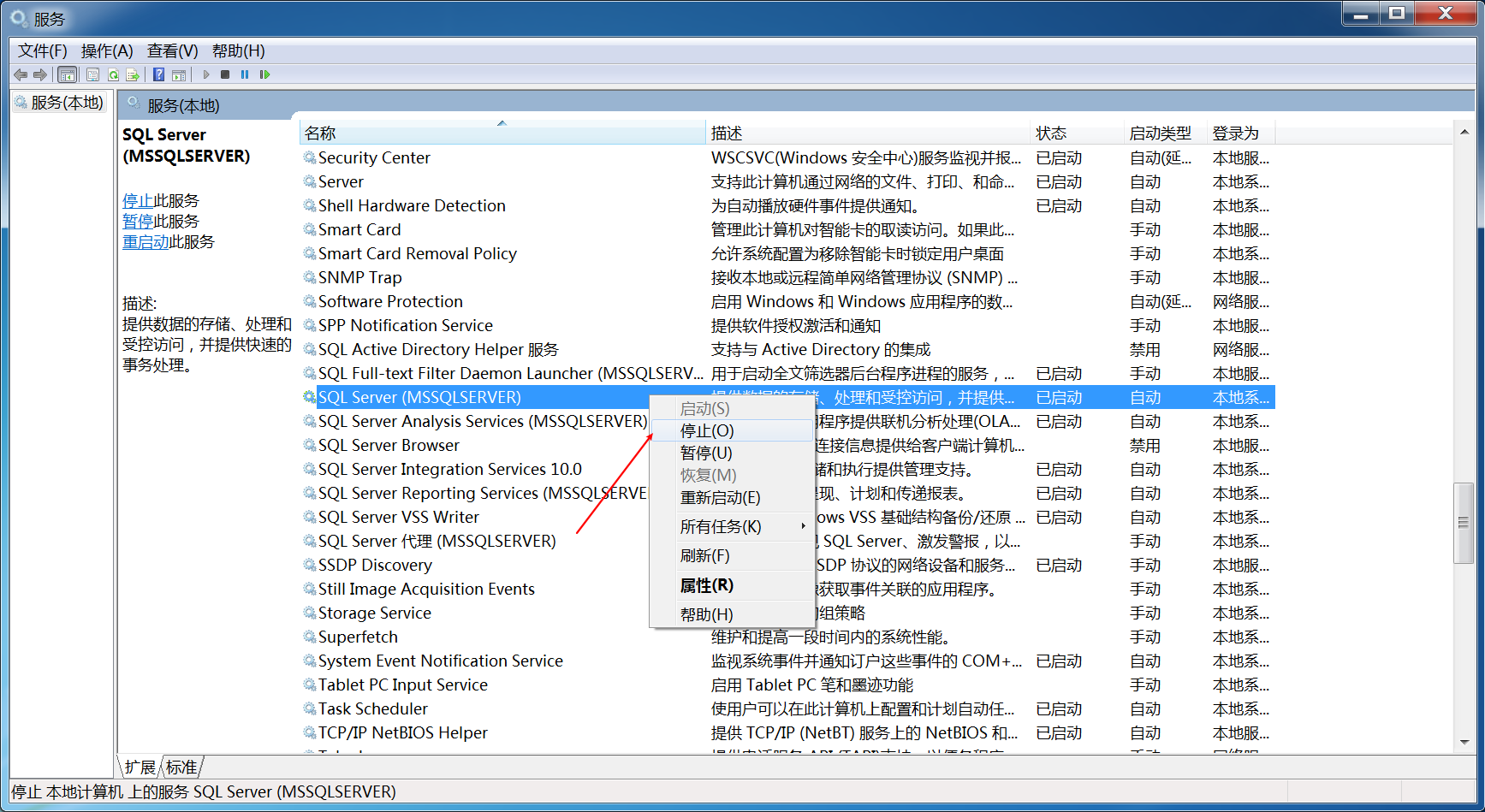The image size is (1485, 812).
Task: Click the Properties toolbar icon
Action: tap(93, 74)
